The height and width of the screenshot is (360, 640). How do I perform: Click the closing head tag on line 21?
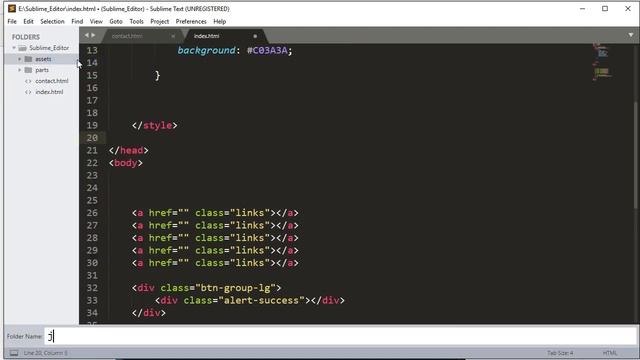click(129, 150)
